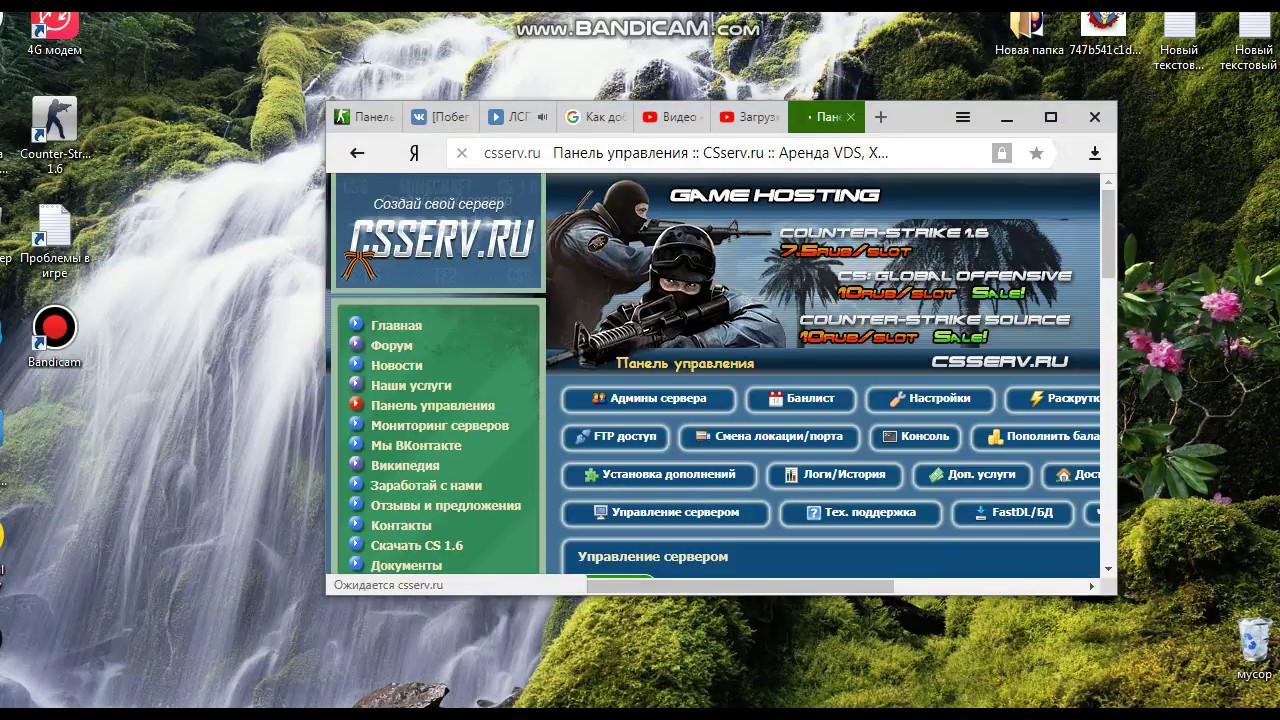Image resolution: width=1280 pixels, height=720 pixels.
Task: Open Наши услуги in the sidebar
Action: coord(411,385)
